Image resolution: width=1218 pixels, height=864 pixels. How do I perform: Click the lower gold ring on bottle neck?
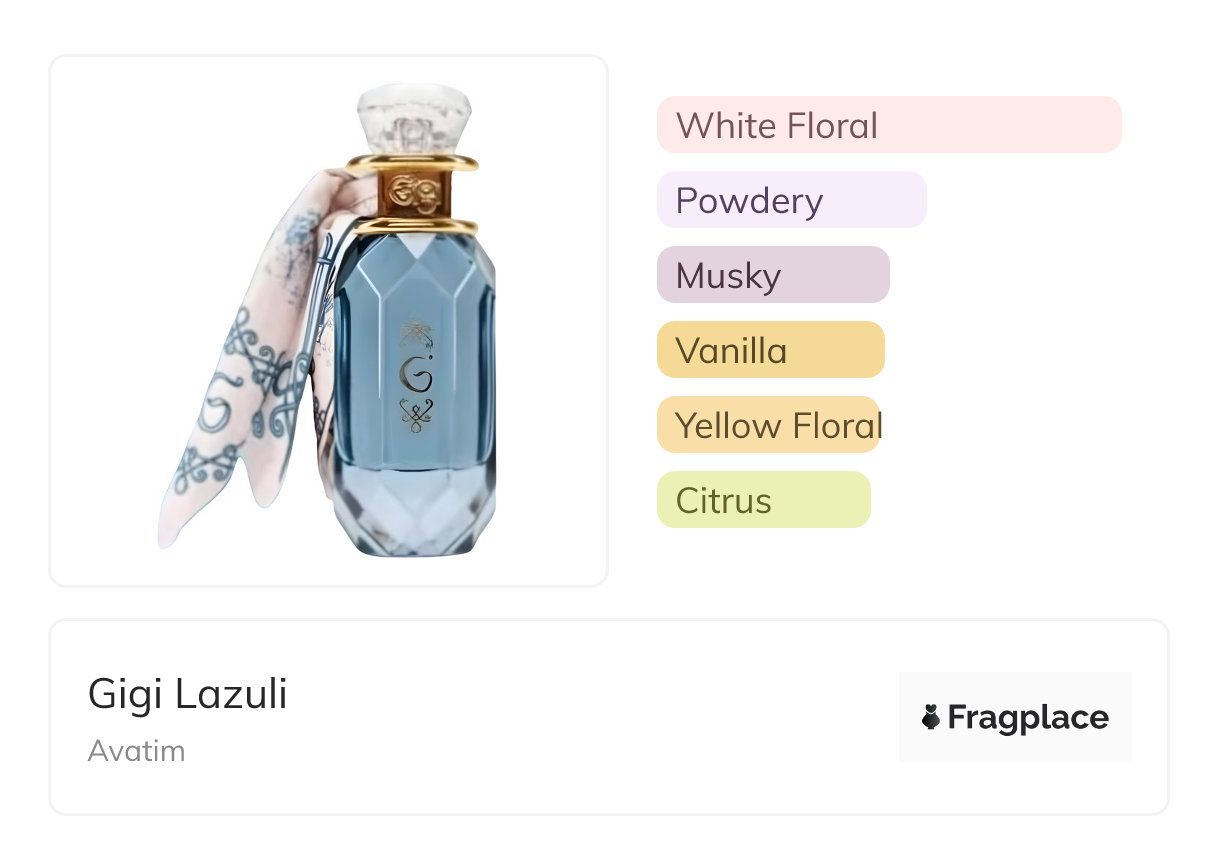coord(414,225)
